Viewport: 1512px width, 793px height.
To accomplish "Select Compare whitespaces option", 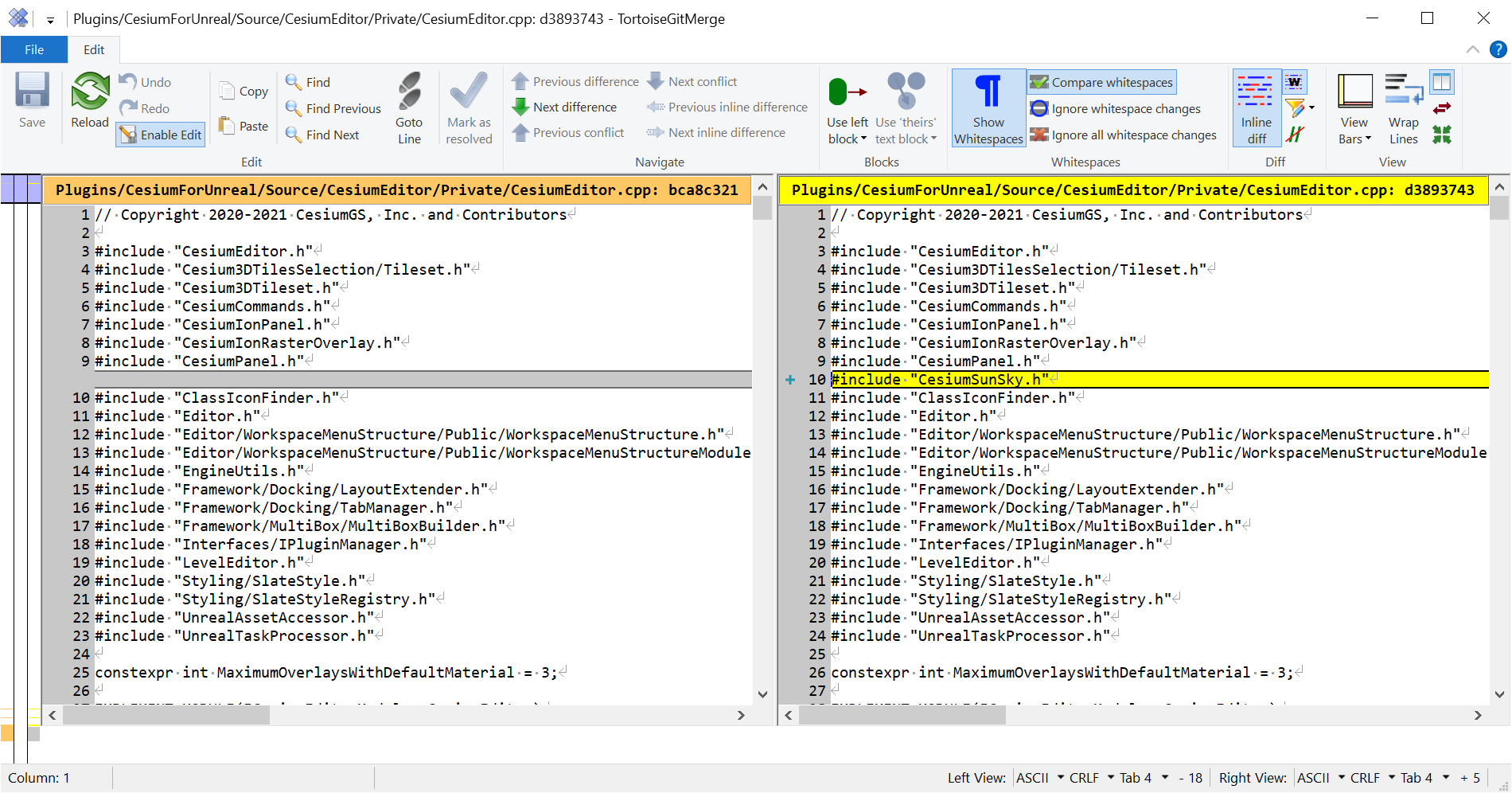I will (x=1101, y=82).
